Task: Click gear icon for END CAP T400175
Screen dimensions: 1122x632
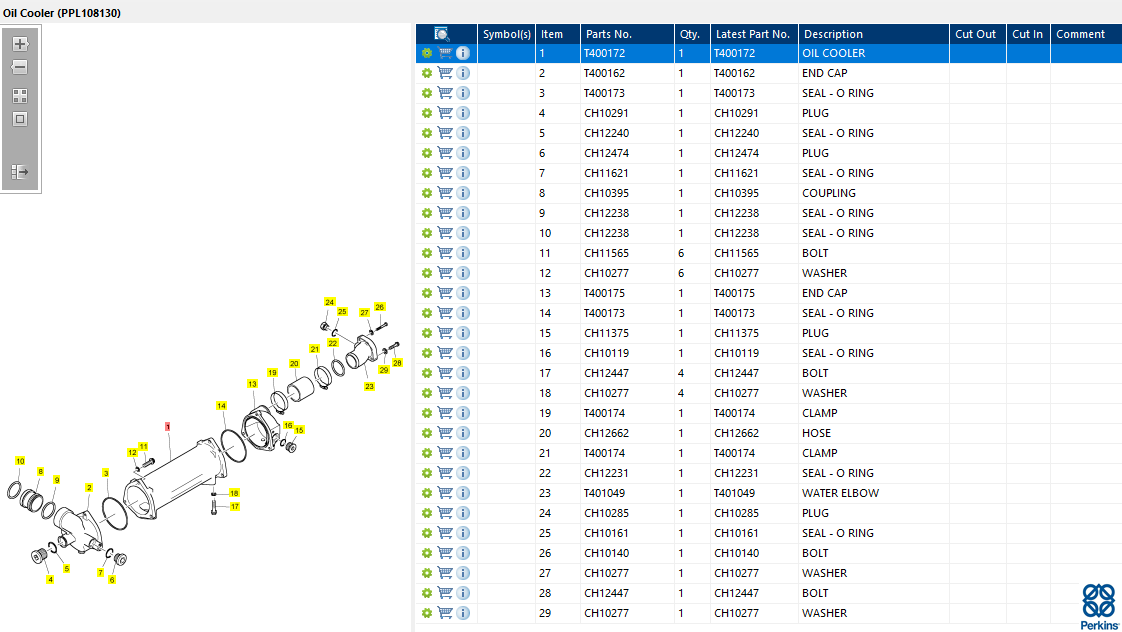Action: (426, 293)
